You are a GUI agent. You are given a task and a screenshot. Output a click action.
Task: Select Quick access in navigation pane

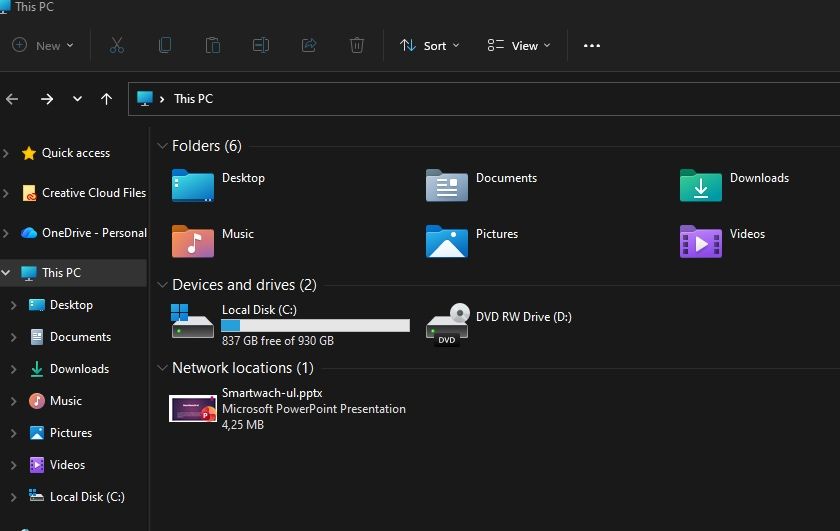pos(76,153)
